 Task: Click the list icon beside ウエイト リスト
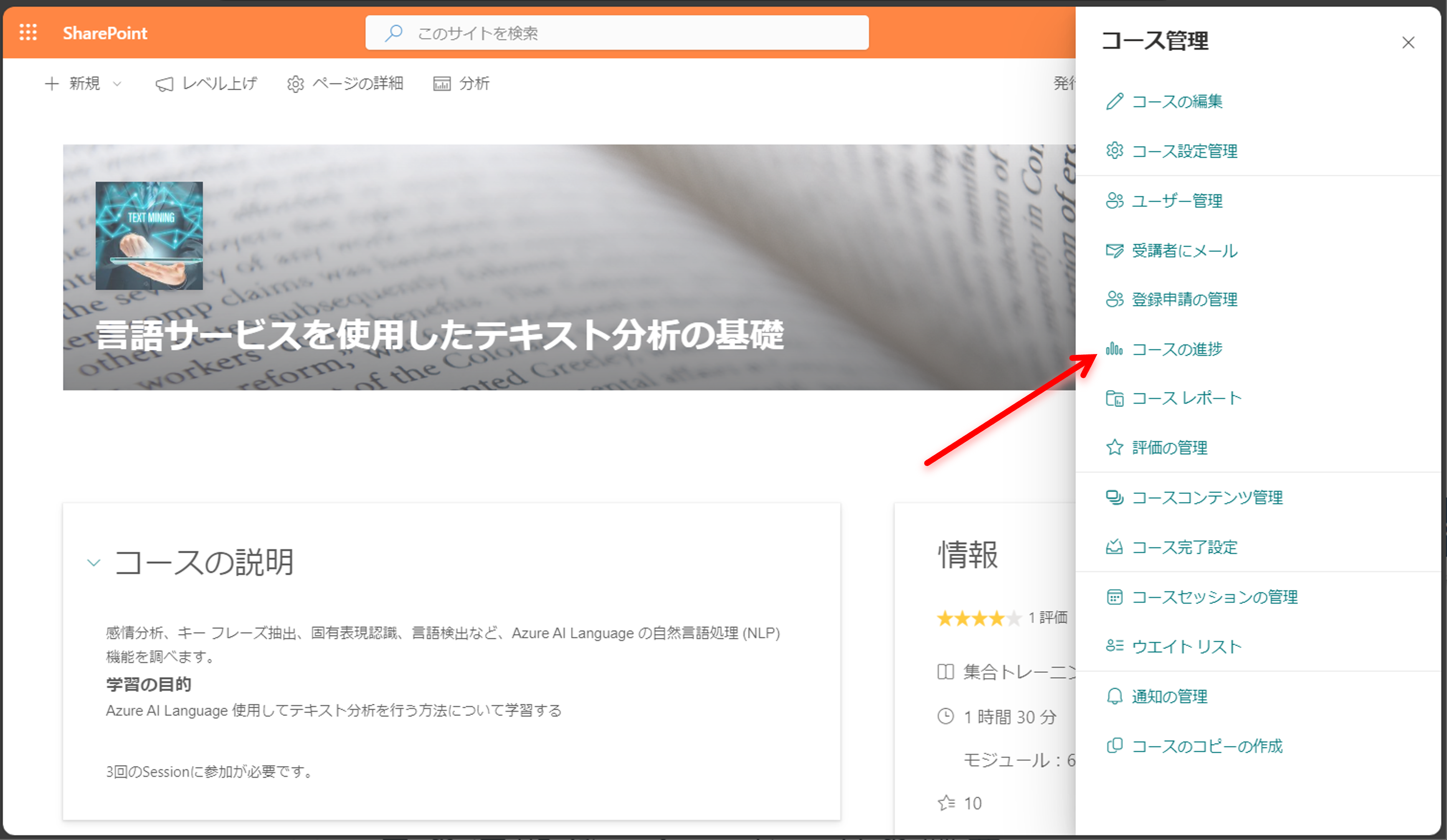(x=1115, y=646)
